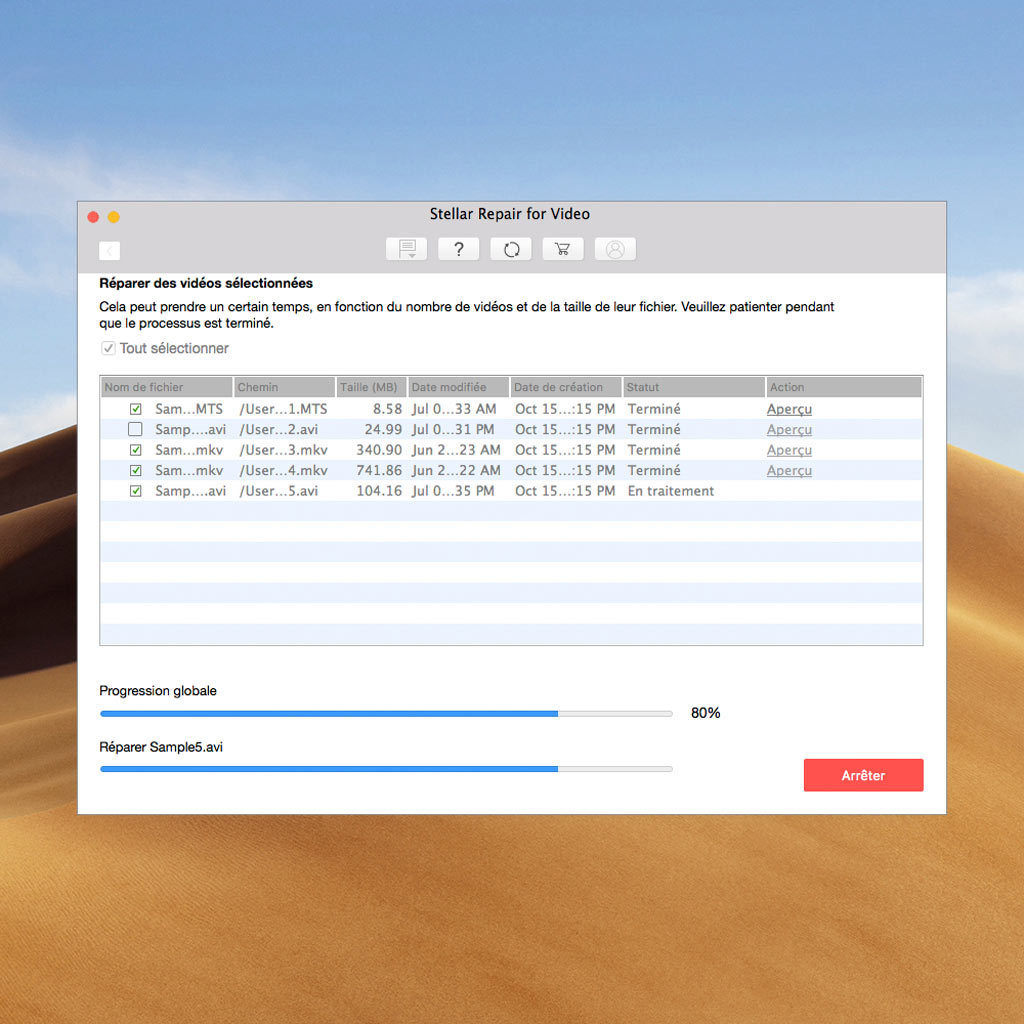1024x1024 pixels.
Task: Uncheck the 741.86 MB mkv file checkbox
Action: click(x=135, y=470)
